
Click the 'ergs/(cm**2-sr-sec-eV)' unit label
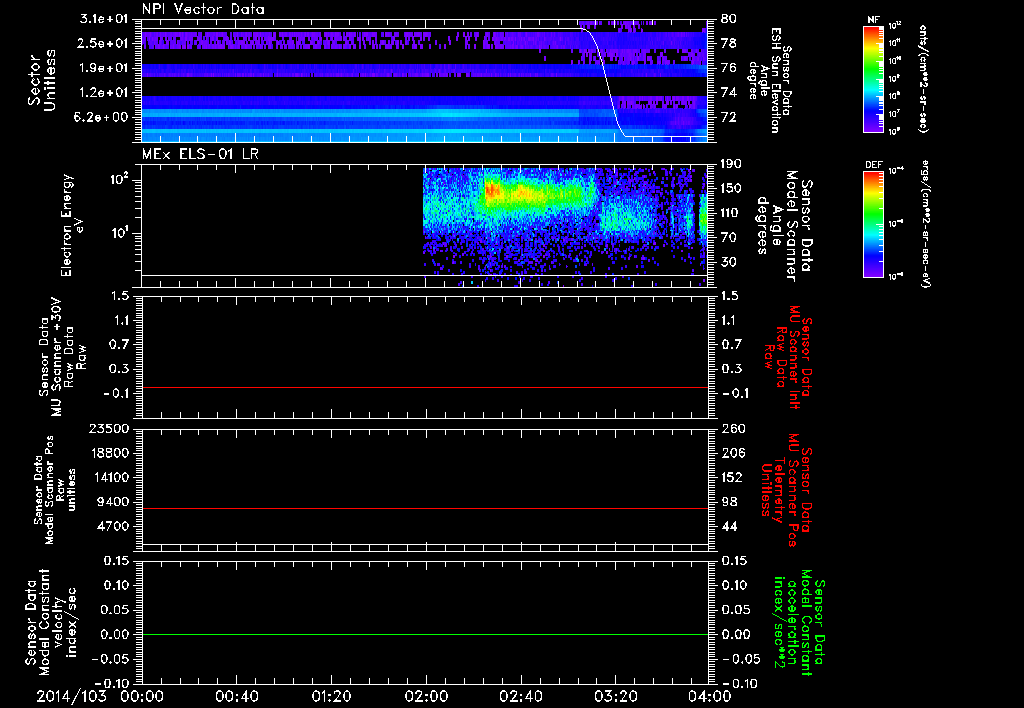point(925,224)
